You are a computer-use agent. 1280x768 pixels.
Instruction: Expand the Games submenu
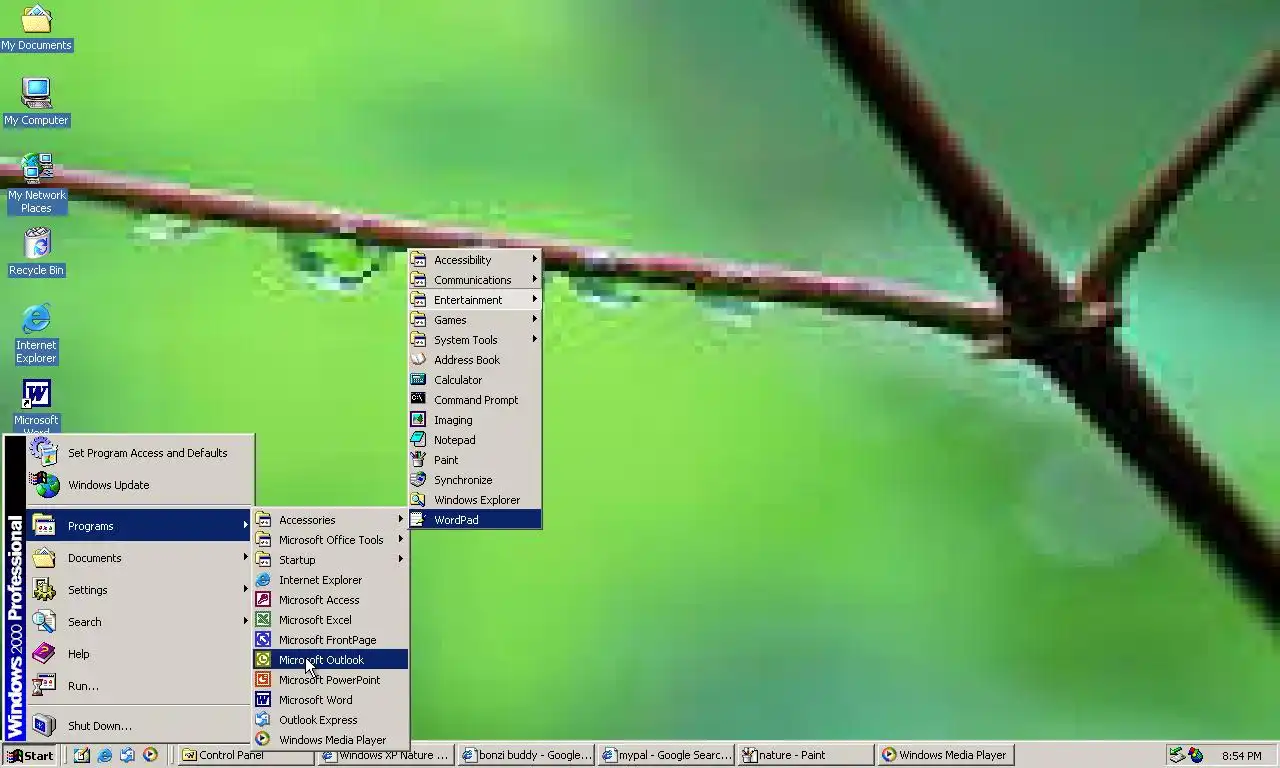[x=475, y=320]
